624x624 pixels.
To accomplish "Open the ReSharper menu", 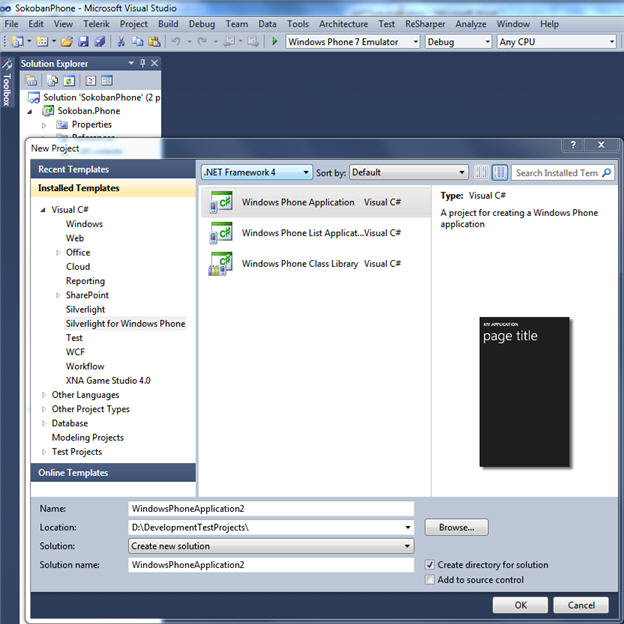I will [425, 24].
